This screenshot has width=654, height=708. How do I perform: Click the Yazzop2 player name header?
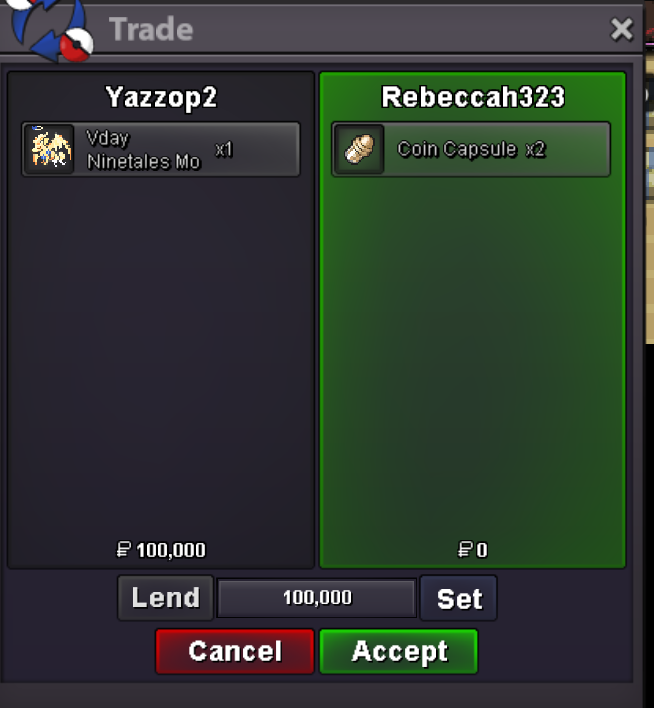pyautogui.click(x=161, y=97)
